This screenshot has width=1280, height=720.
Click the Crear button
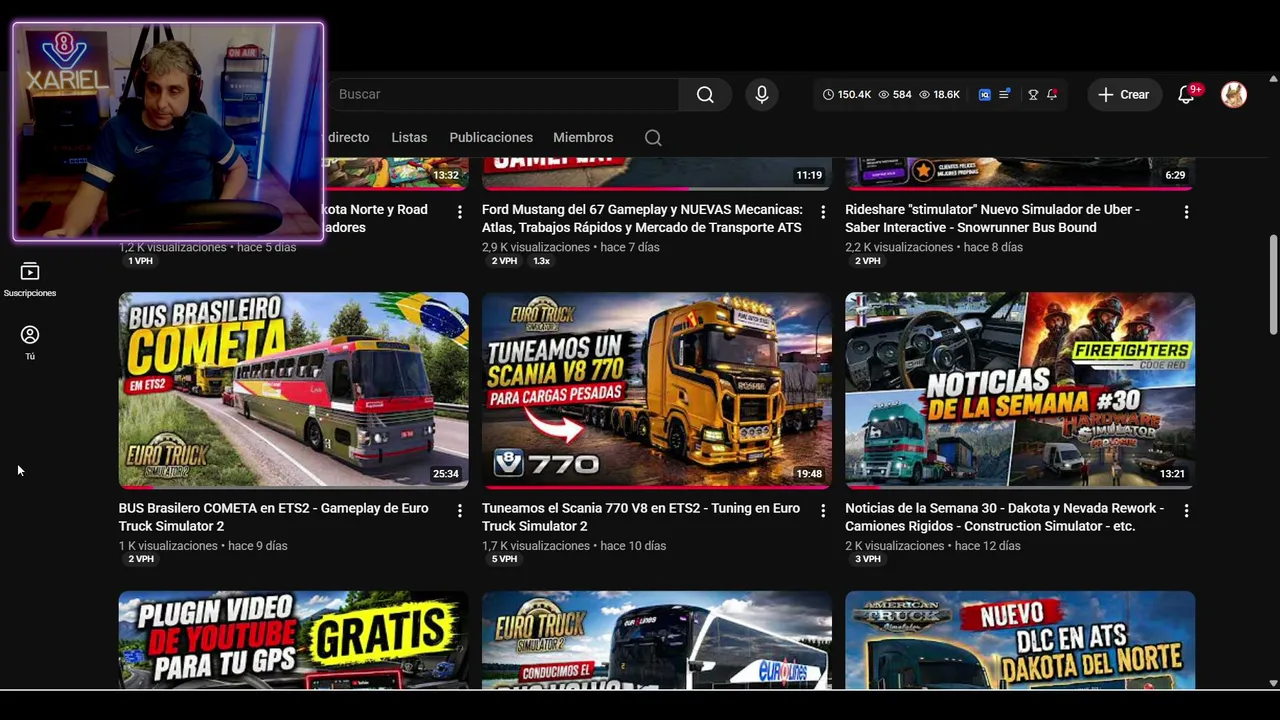coord(1124,94)
